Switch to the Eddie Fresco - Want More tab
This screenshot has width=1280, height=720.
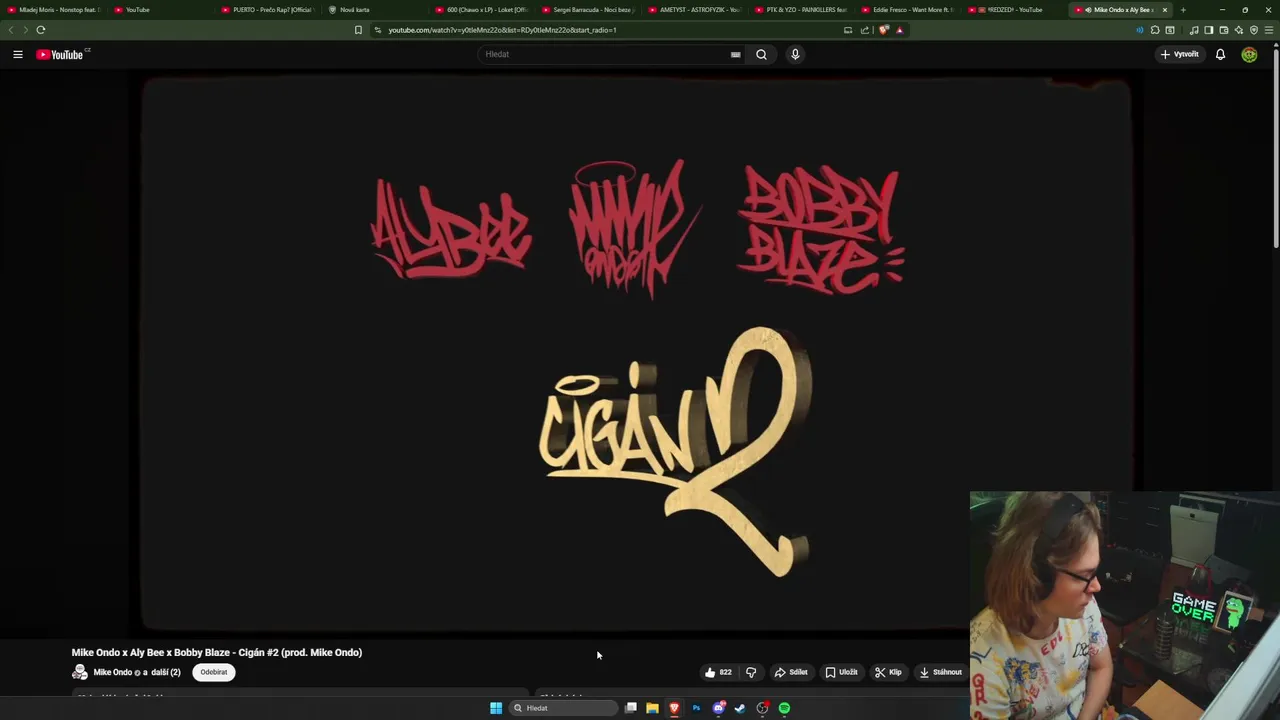[910, 10]
